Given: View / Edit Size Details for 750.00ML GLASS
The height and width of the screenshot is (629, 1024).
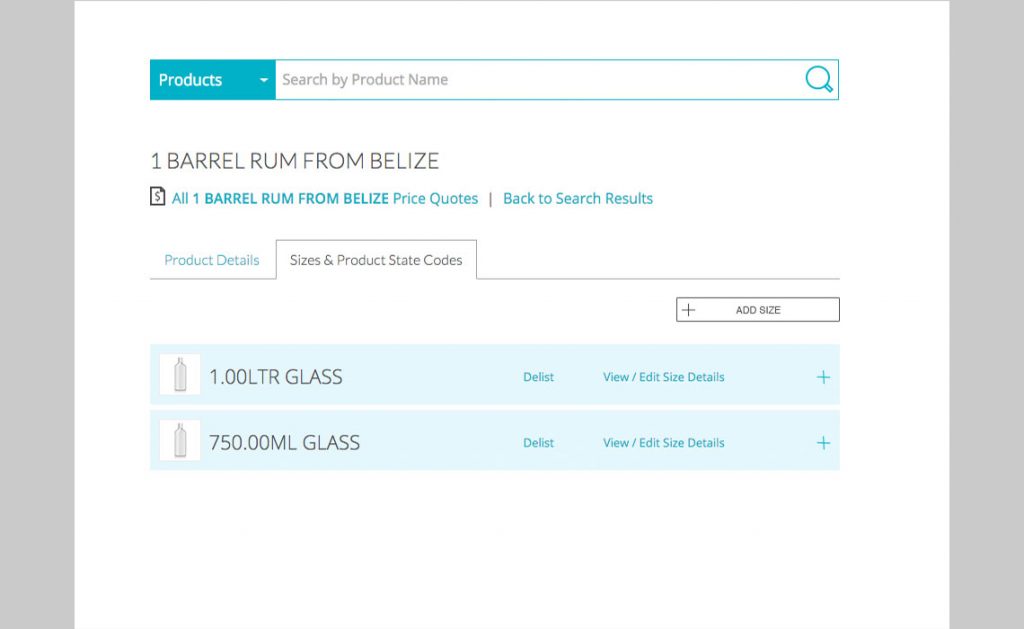Looking at the screenshot, I should pyautogui.click(x=663, y=443).
